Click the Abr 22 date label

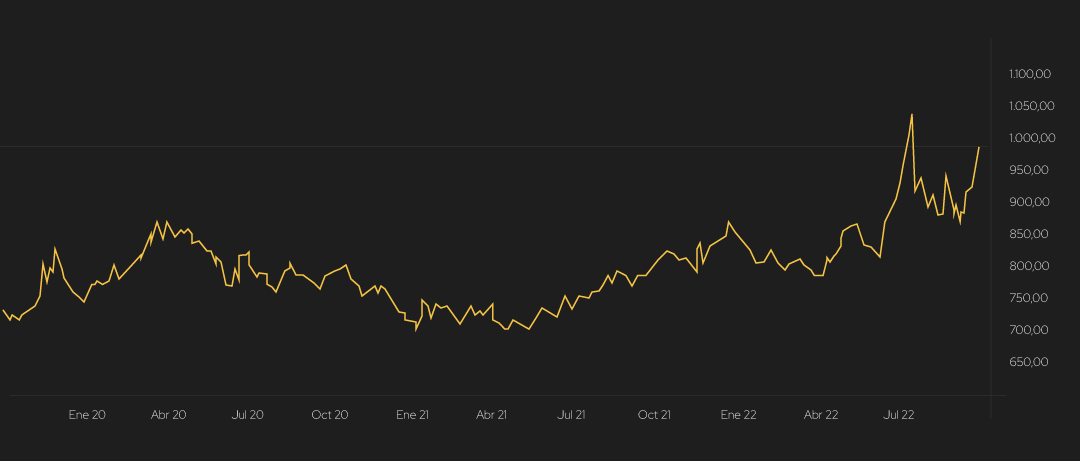pyautogui.click(x=821, y=415)
